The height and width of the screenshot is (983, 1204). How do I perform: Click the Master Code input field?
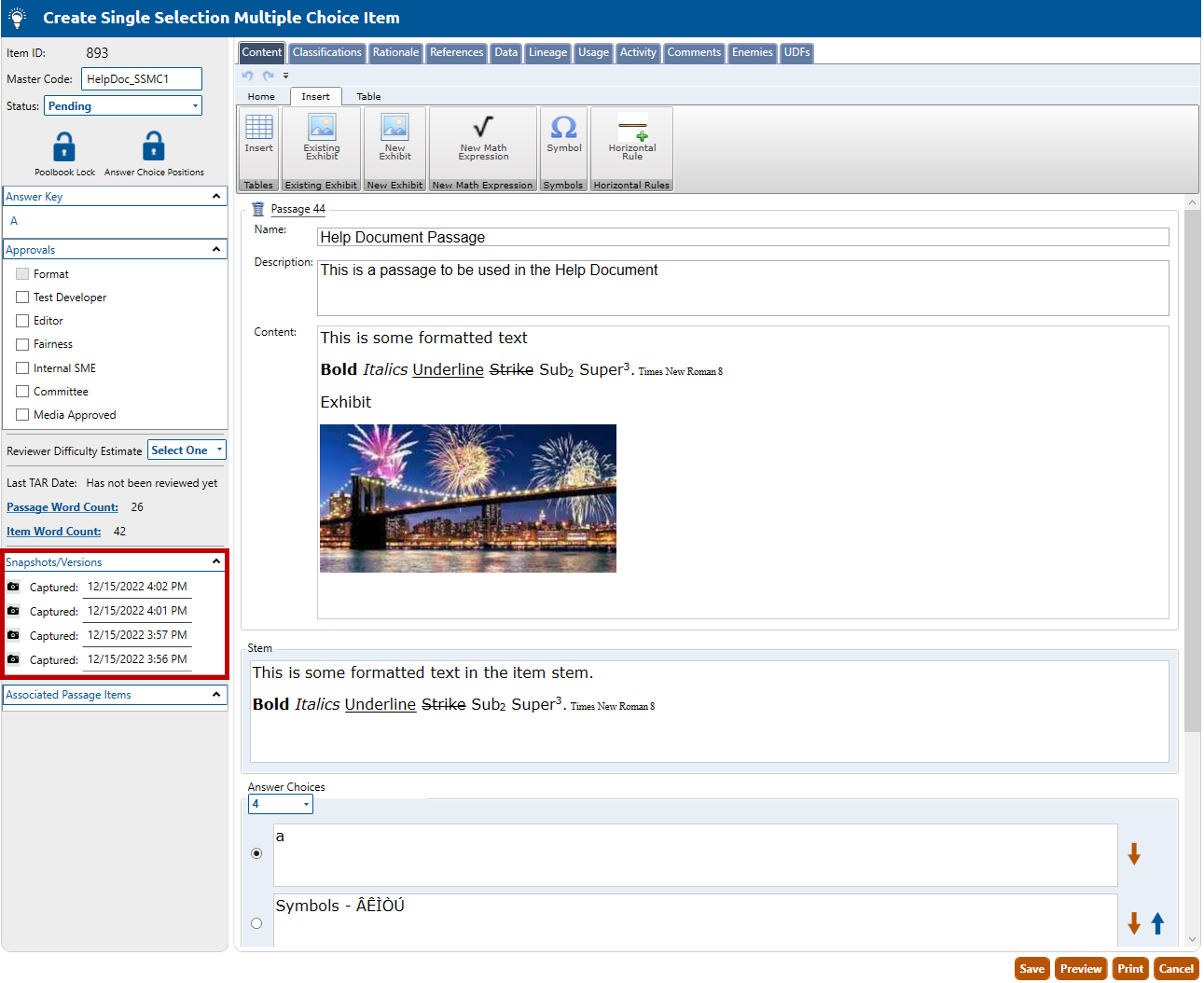[141, 79]
